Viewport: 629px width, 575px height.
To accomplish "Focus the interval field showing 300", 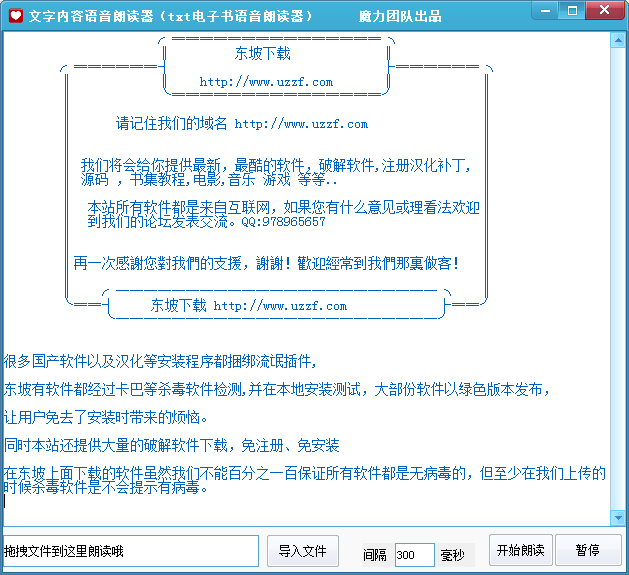I will 414,555.
